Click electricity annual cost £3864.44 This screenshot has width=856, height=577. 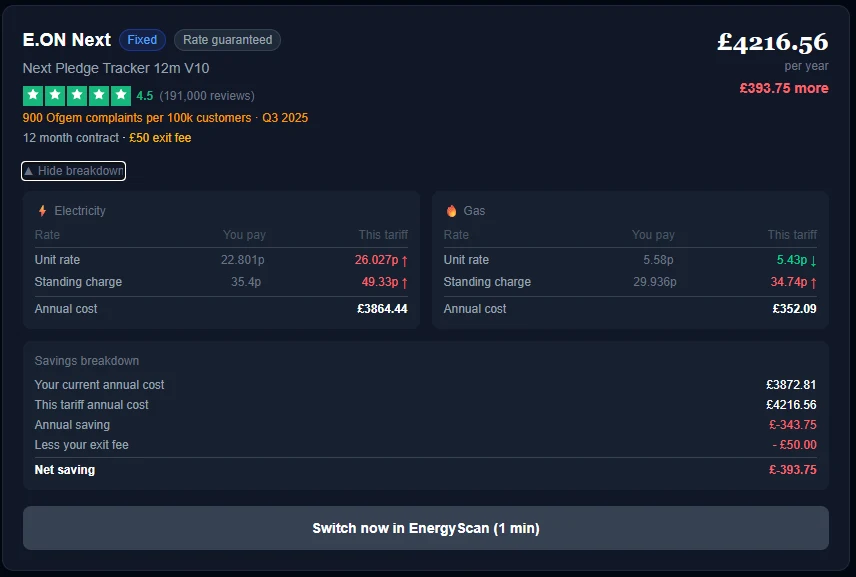pyautogui.click(x=382, y=309)
